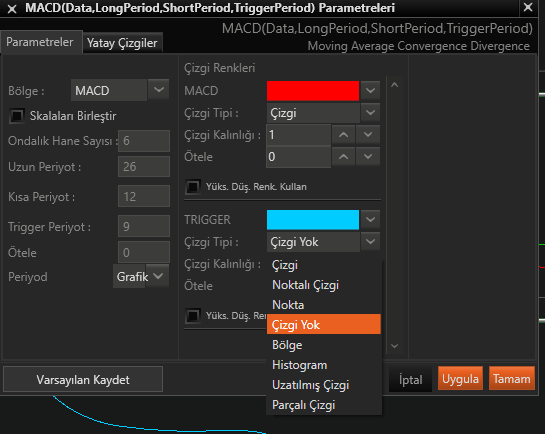Close the parameters dialog with top-right X
Viewport: 545px width, 434px height.
(x=528, y=7)
